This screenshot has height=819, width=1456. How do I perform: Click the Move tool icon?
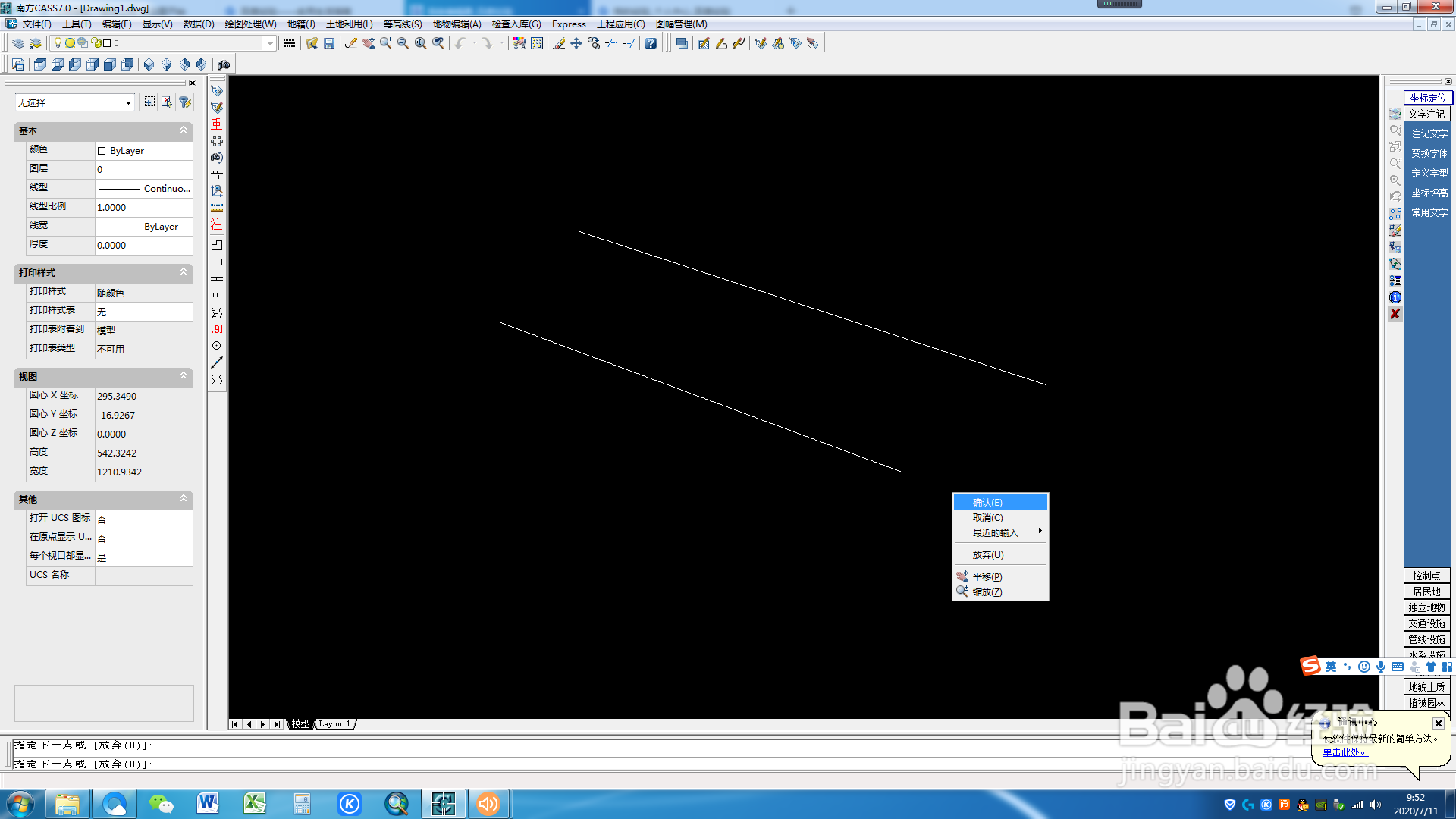tap(576, 43)
